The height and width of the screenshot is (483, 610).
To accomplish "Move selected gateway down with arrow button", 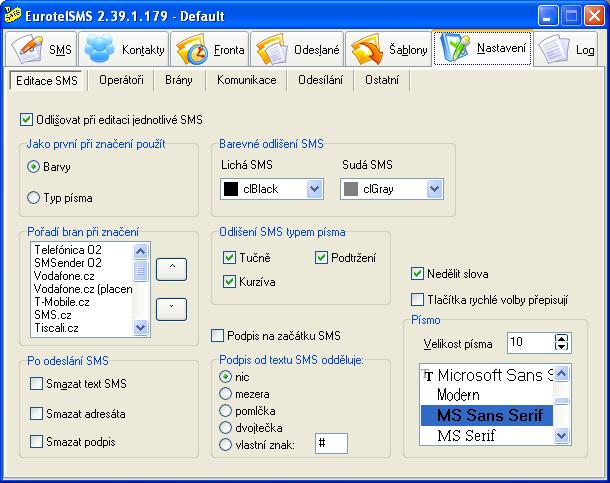I will pos(172,308).
